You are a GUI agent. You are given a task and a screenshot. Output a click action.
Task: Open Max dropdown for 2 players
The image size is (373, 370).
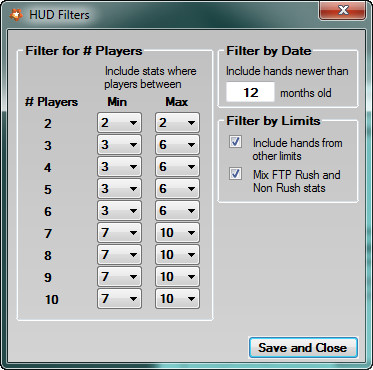point(177,123)
